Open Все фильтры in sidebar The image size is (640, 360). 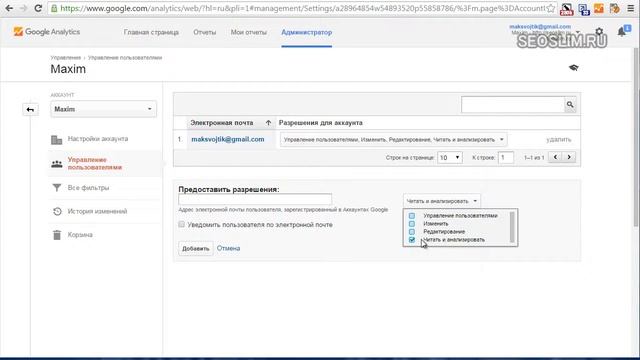pos(88,188)
